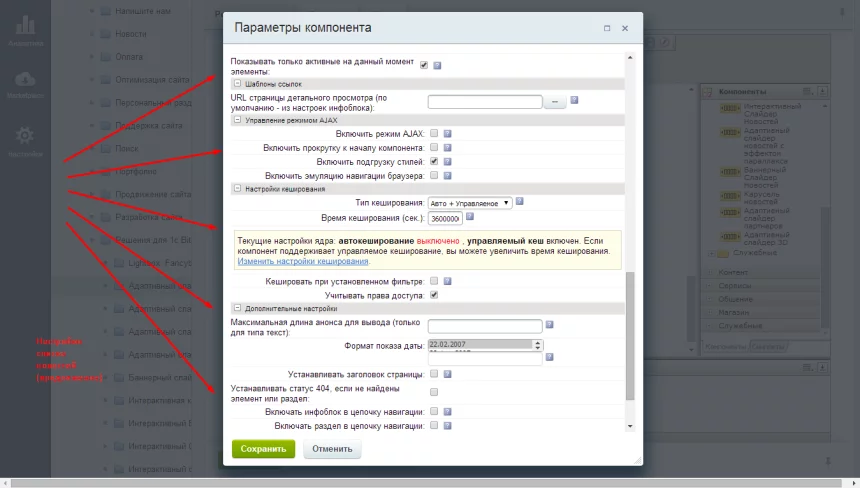The width and height of the screenshot is (860, 488).
Task: Enable the 'Включить режим AJAX' checkbox
Action: pos(434,133)
